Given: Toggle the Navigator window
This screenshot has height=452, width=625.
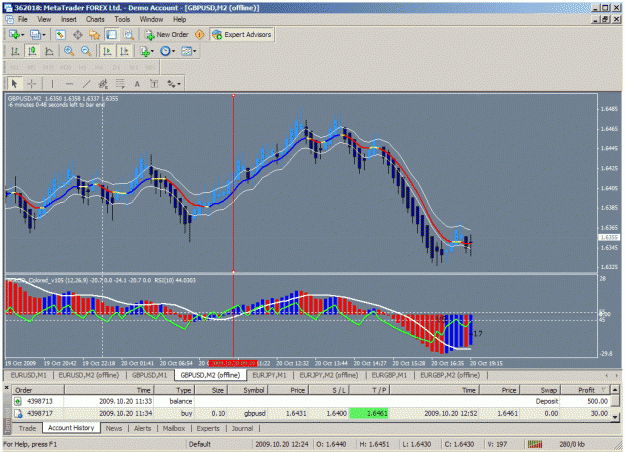Looking at the screenshot, I should pyautogui.click(x=94, y=35).
